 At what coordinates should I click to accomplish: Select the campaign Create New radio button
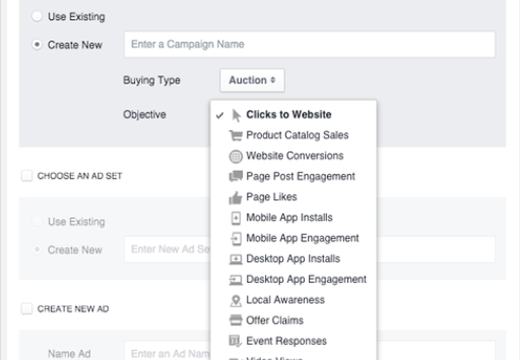click(37, 44)
